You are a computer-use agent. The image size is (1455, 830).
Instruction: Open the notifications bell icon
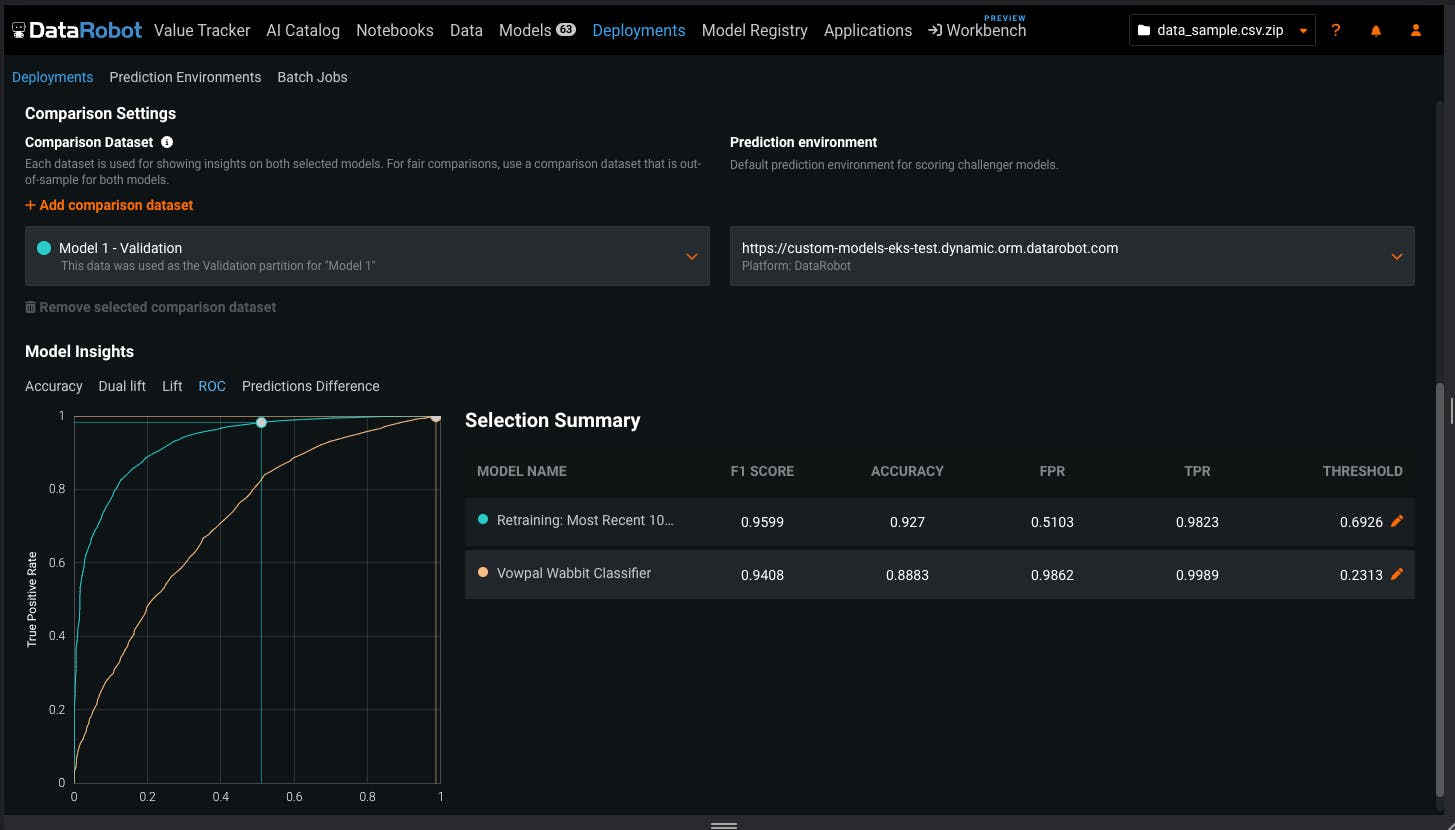coord(1376,30)
